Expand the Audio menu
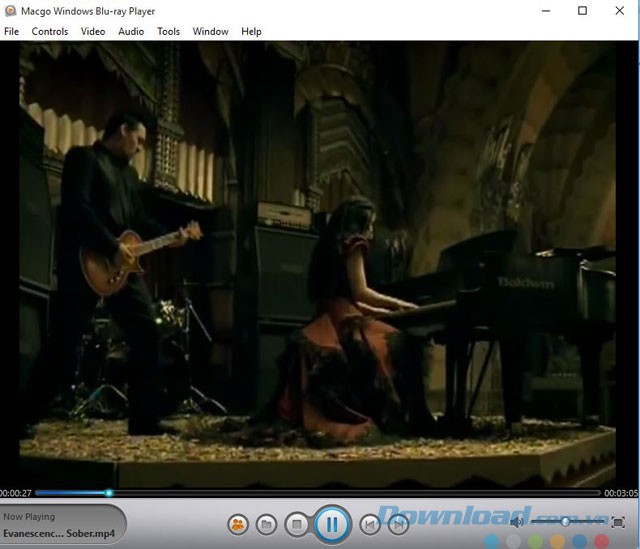This screenshot has height=549, width=640. (x=131, y=31)
